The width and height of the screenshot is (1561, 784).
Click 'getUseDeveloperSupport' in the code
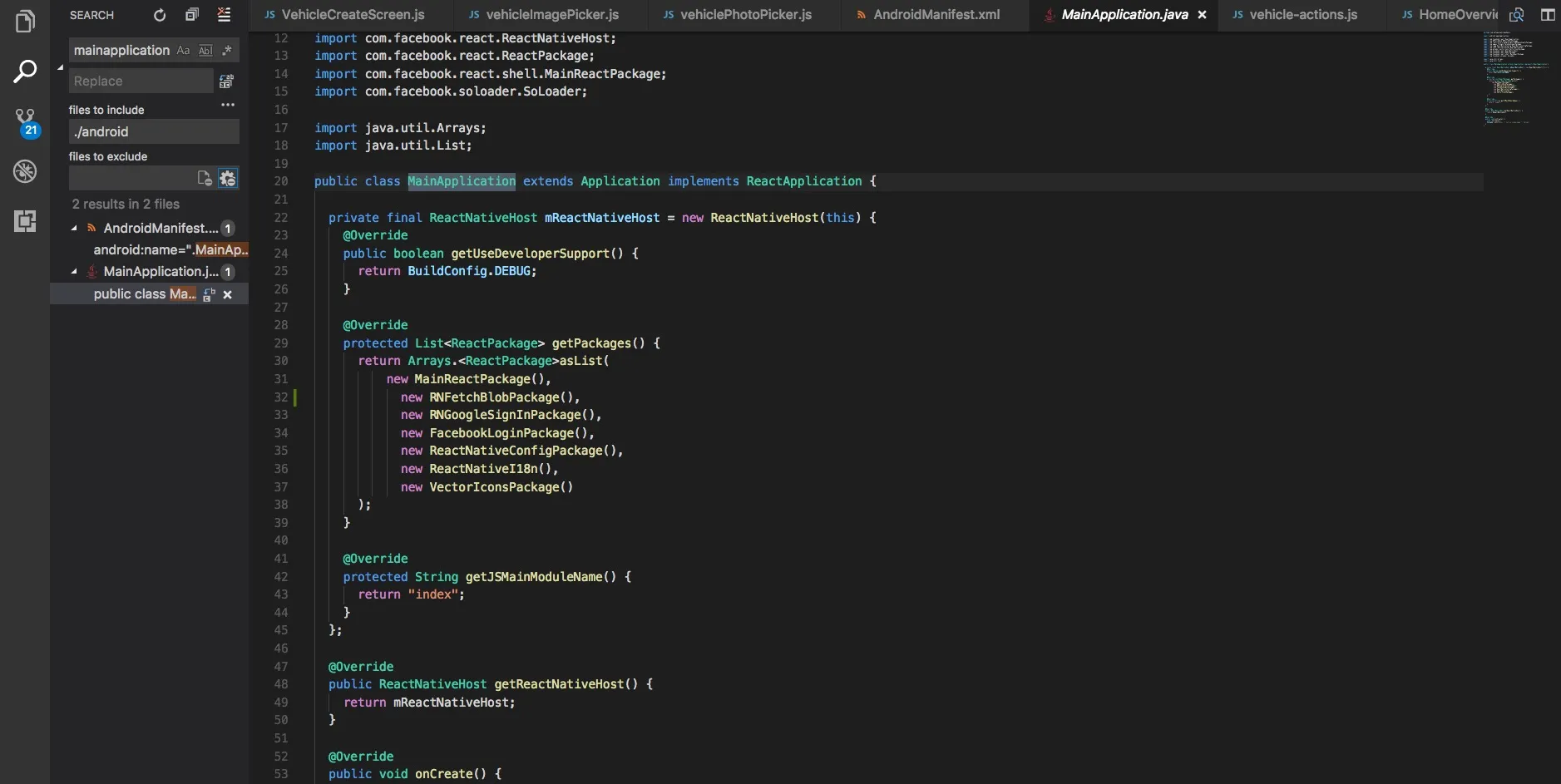tap(531, 254)
